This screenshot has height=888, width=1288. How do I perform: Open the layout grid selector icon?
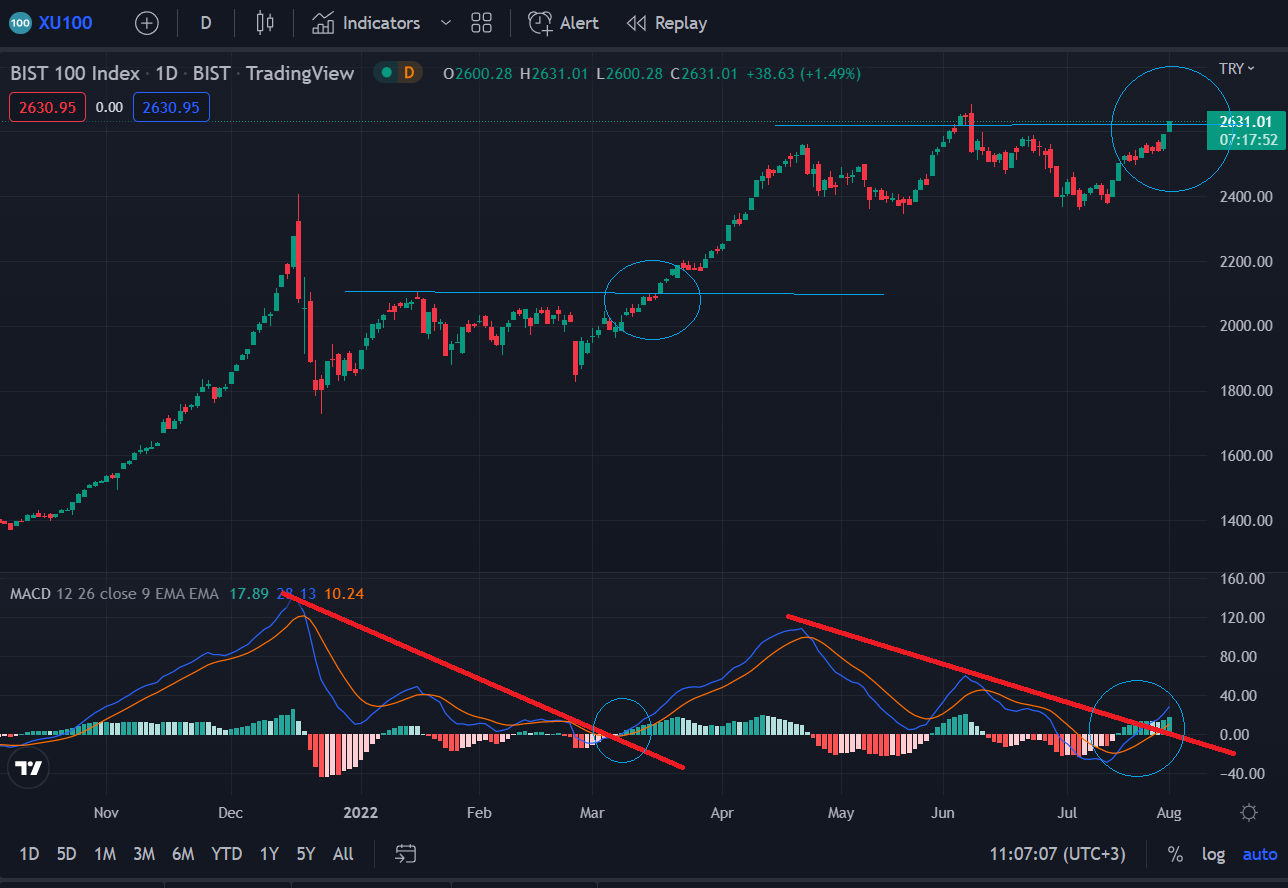[481, 23]
